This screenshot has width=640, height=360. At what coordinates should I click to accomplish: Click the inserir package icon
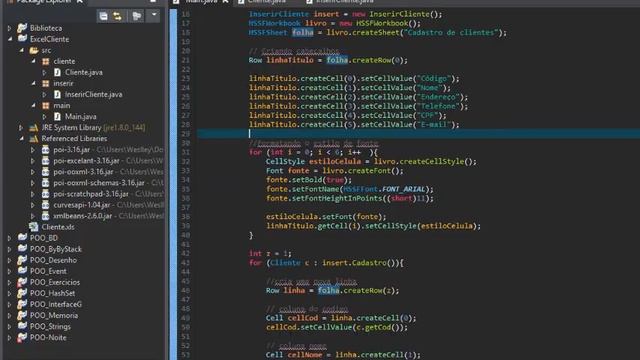(x=46, y=83)
